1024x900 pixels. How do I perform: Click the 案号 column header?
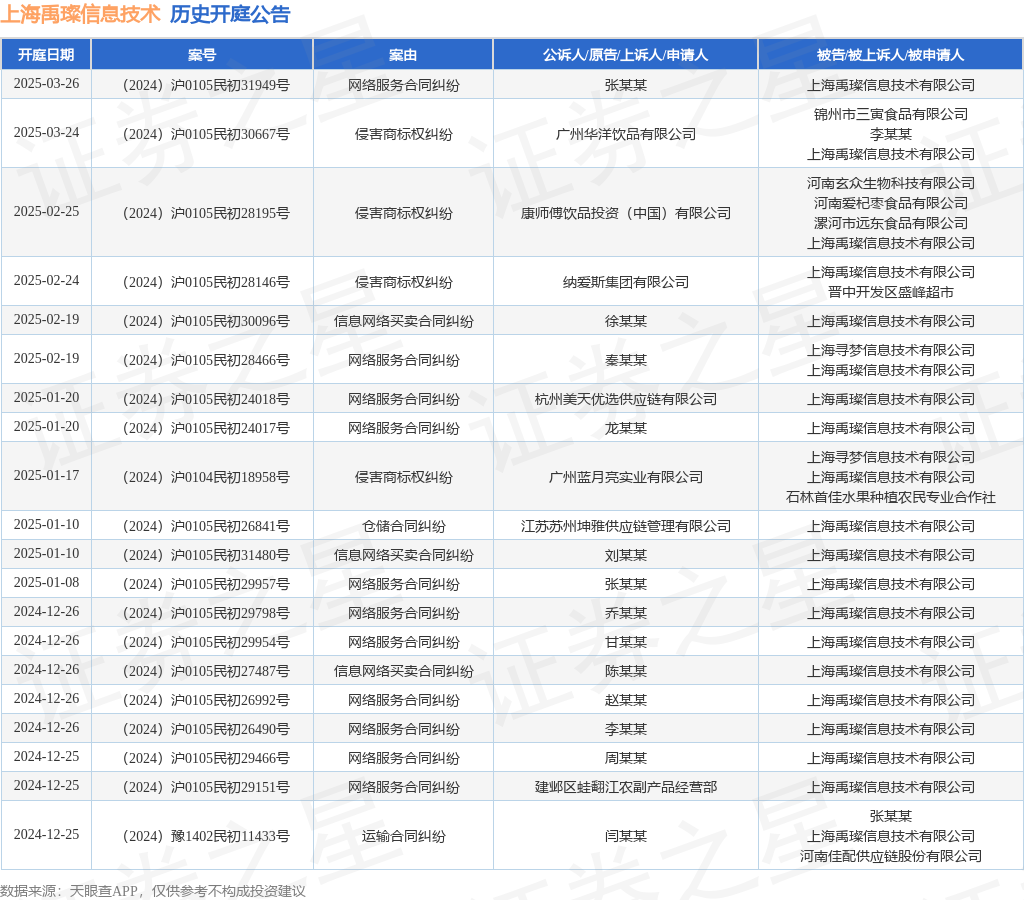coord(202,55)
